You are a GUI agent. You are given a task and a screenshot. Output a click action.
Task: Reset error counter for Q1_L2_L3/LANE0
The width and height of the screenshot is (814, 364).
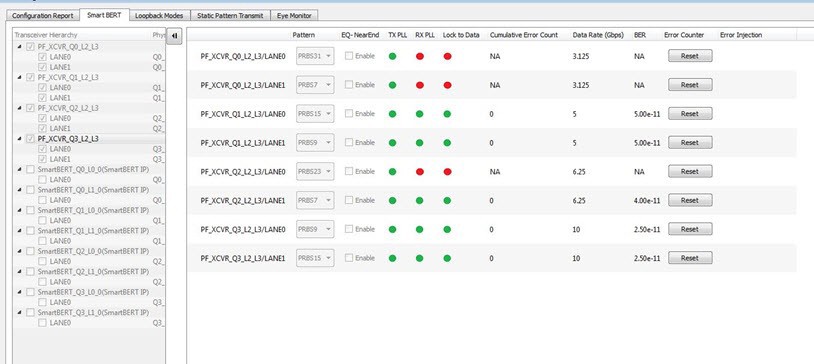click(690, 114)
